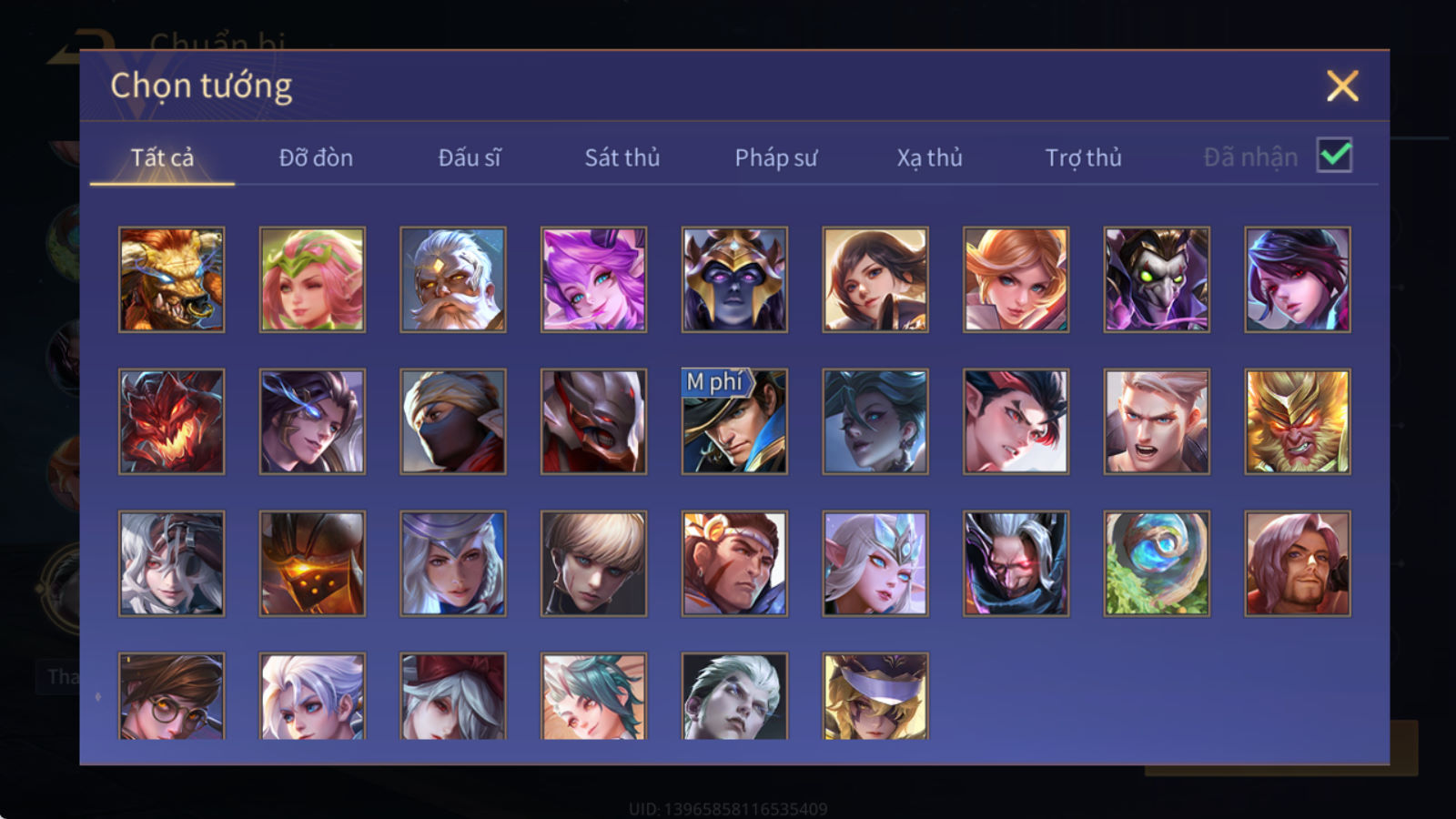This screenshot has width=1456, height=819.
Task: Select the purple-haired cat-eared girl hero
Action: click(593, 279)
